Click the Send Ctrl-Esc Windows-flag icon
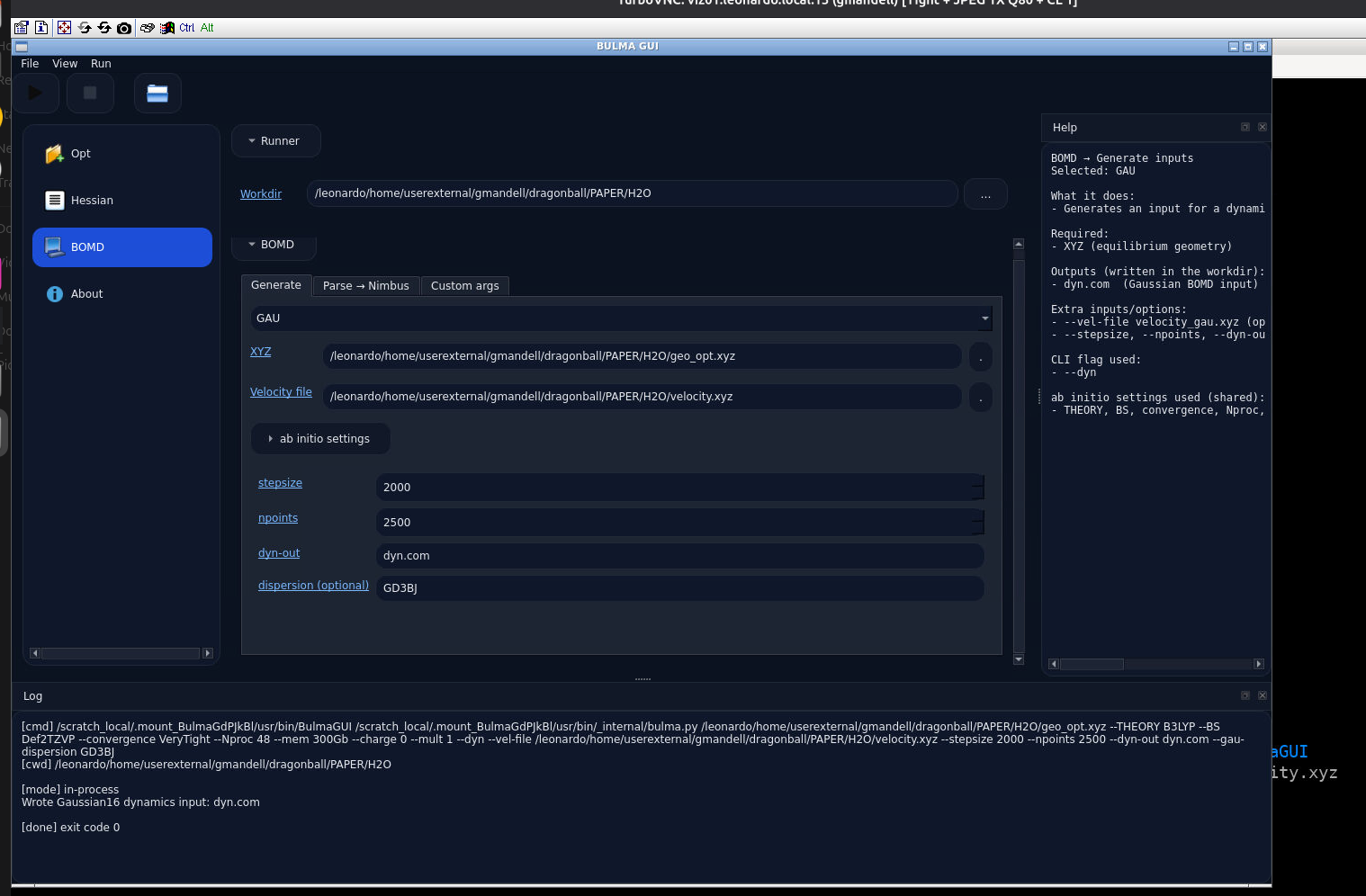1366x896 pixels. (167, 28)
